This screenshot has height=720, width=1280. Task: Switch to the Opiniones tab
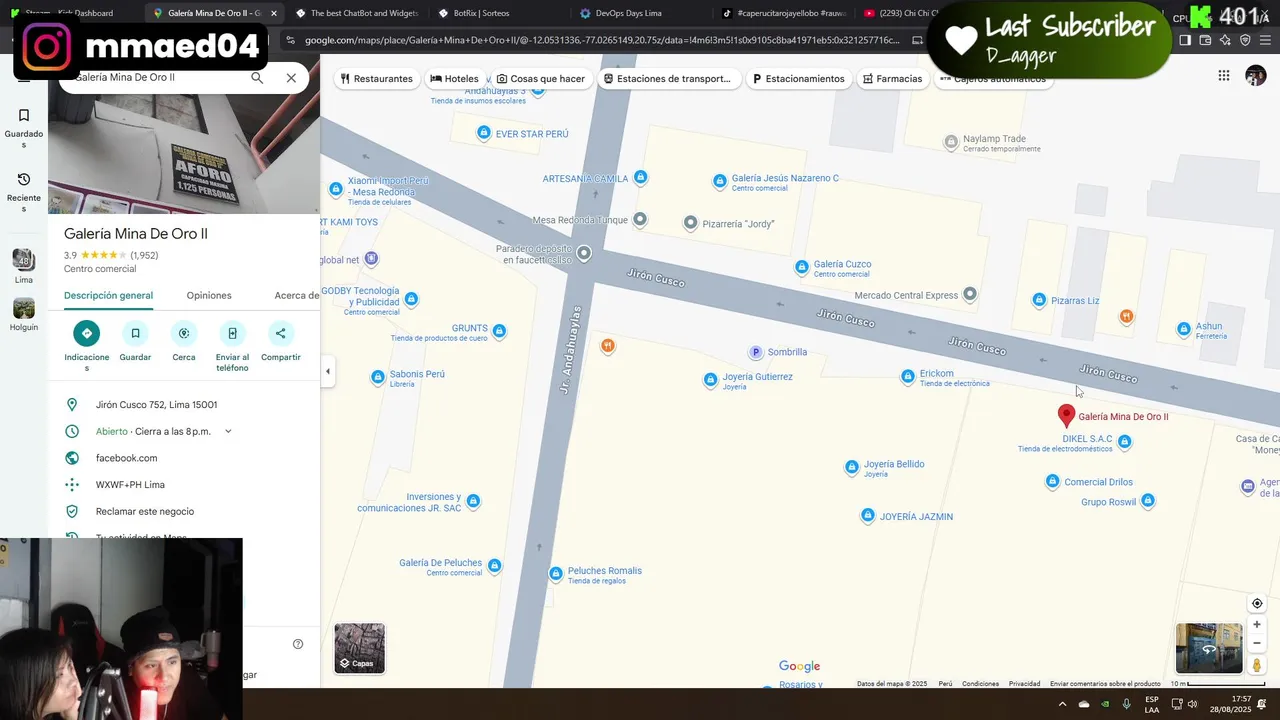(x=209, y=295)
